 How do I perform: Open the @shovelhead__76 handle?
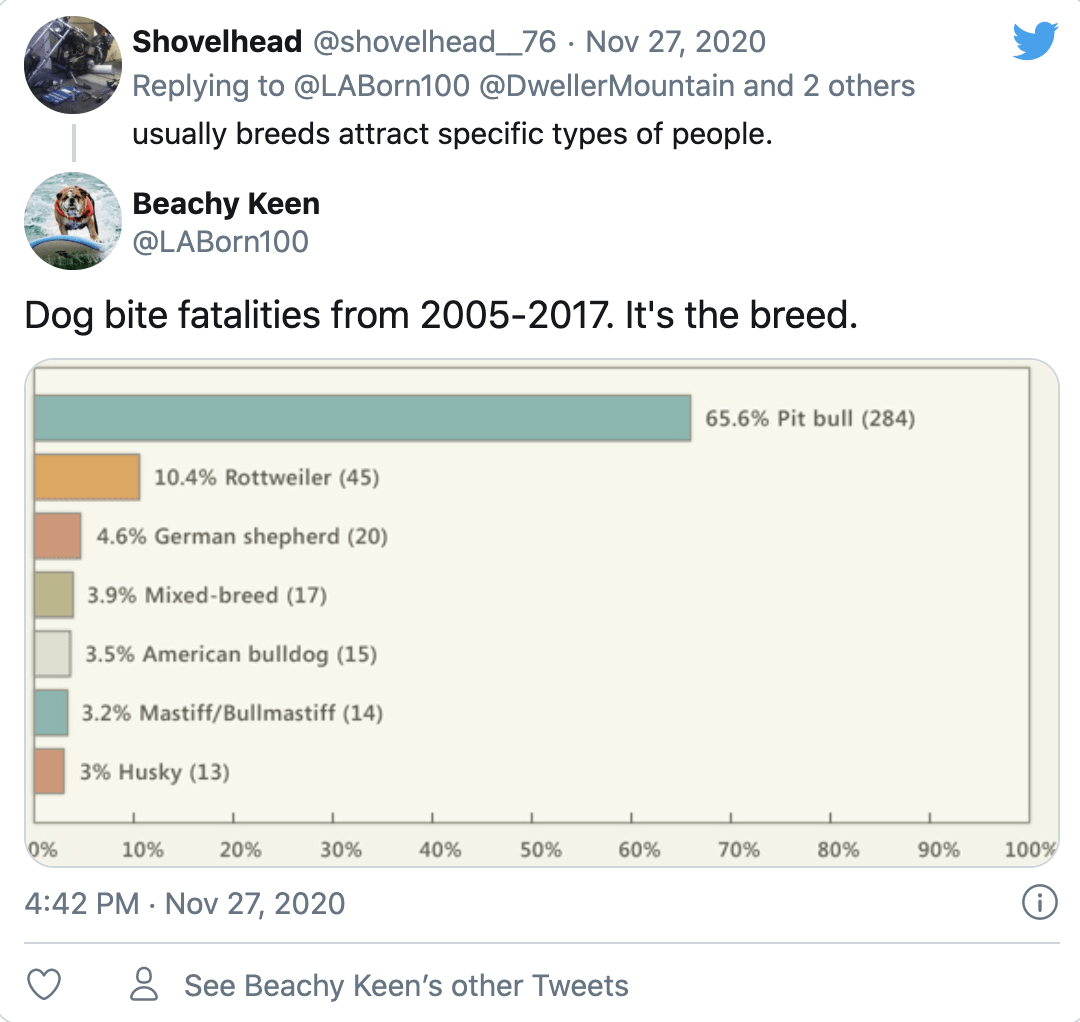[435, 42]
